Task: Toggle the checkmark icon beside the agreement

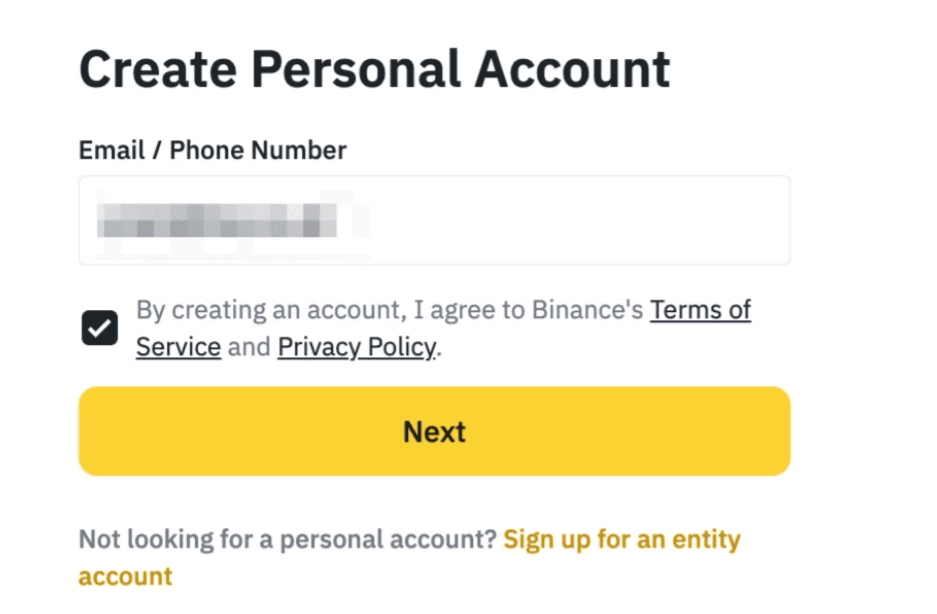Action: (99, 328)
